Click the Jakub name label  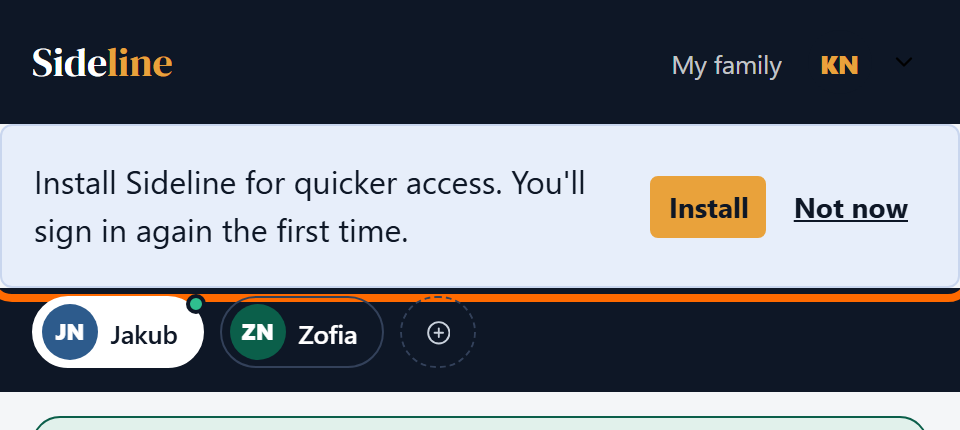pos(144,334)
